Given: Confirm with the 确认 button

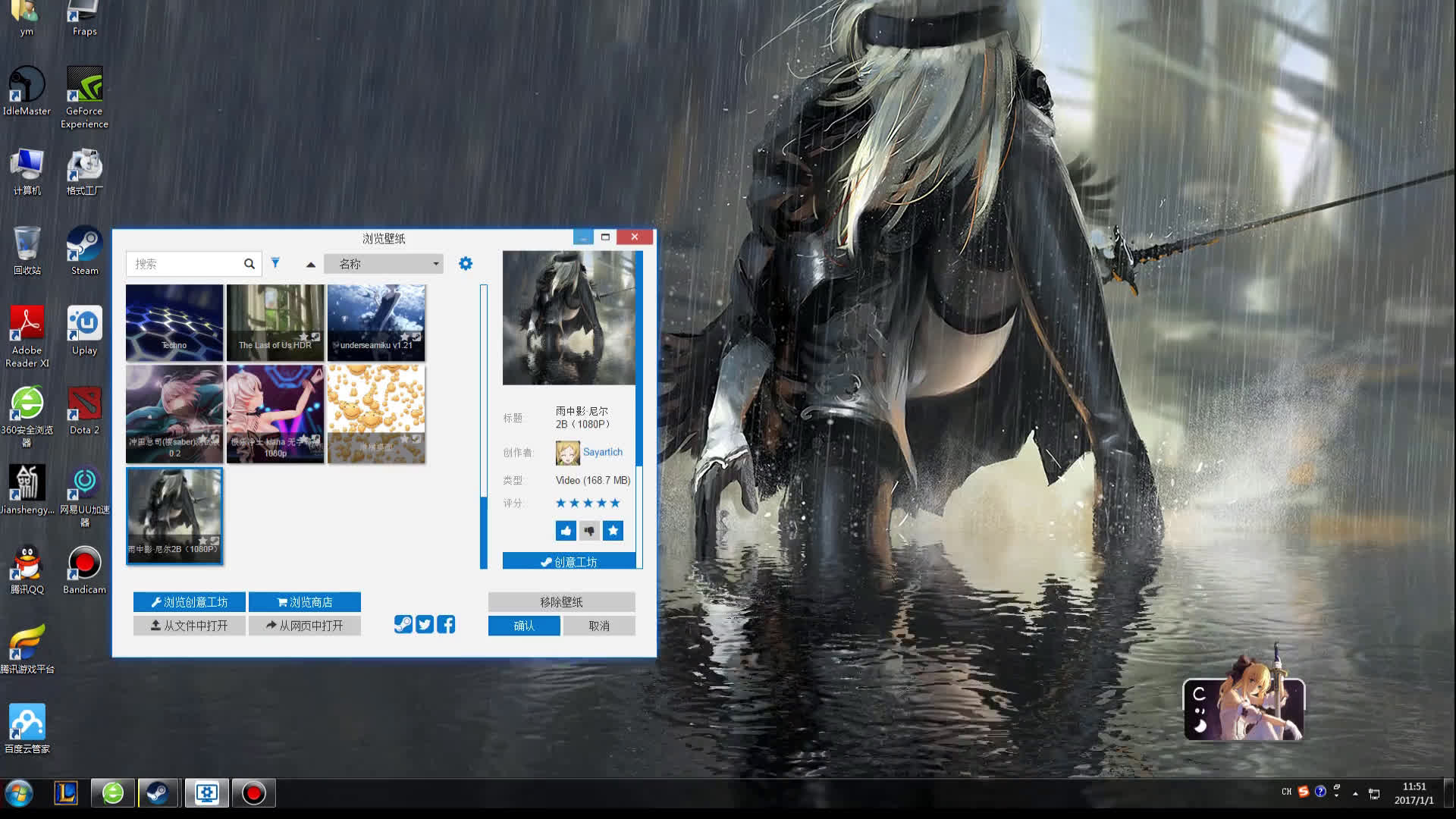Looking at the screenshot, I should click(524, 626).
